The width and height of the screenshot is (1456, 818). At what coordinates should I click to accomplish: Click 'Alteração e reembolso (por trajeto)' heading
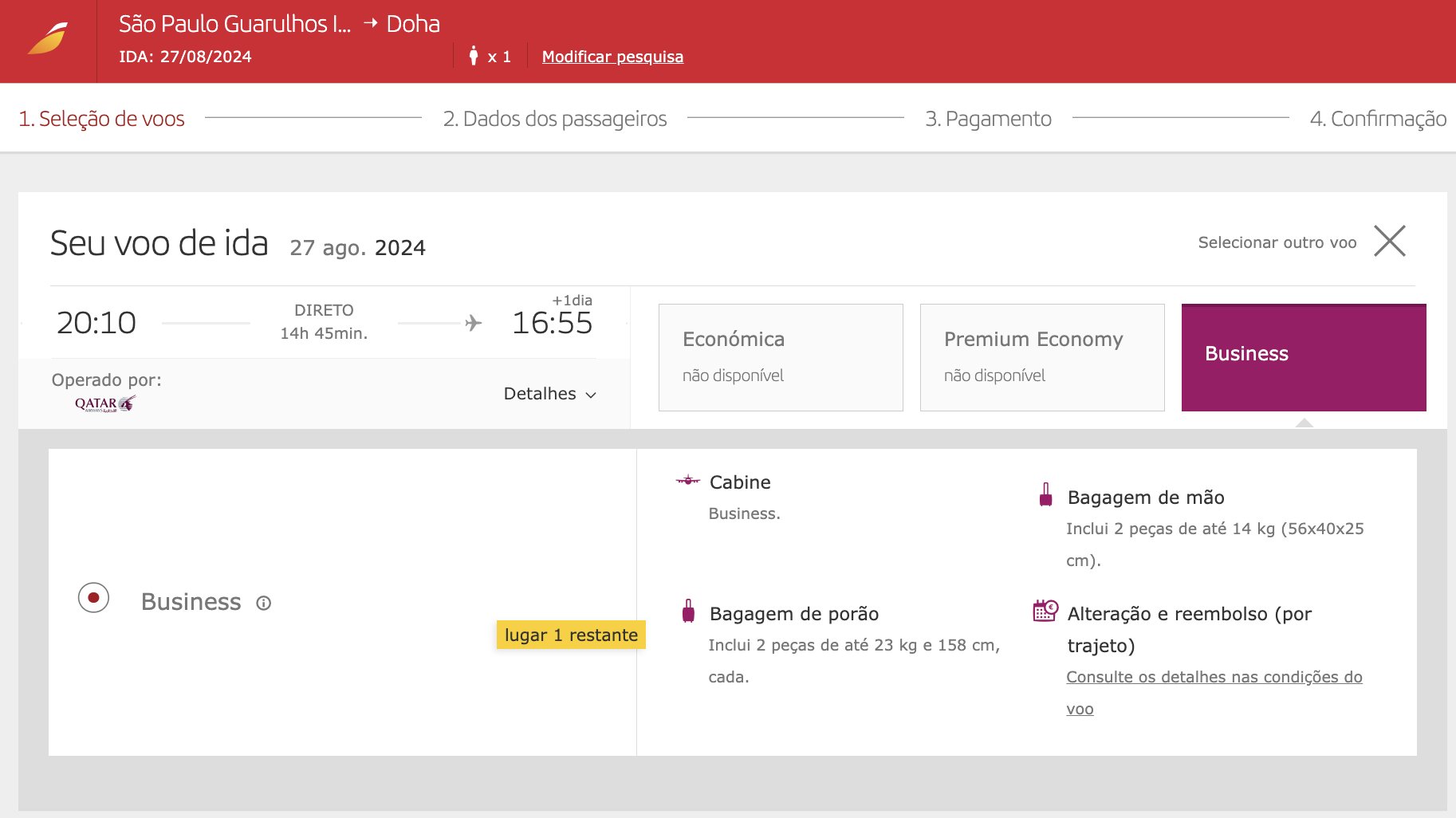pos(1189,630)
